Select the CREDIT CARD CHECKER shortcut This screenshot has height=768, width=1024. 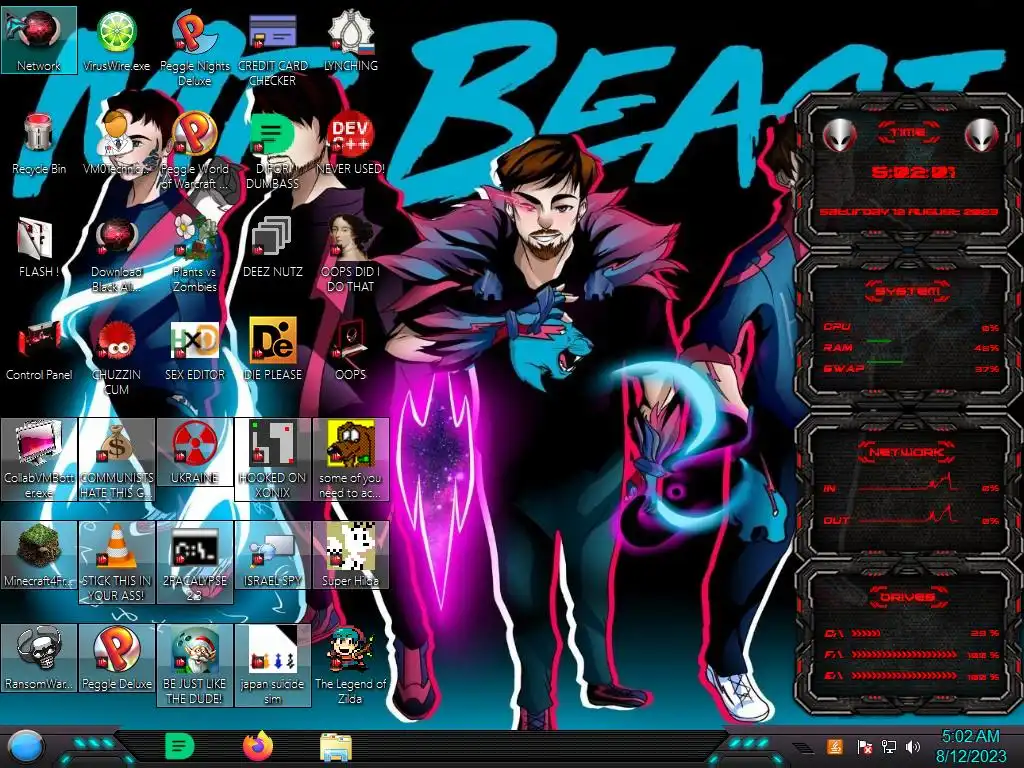tap(272, 48)
